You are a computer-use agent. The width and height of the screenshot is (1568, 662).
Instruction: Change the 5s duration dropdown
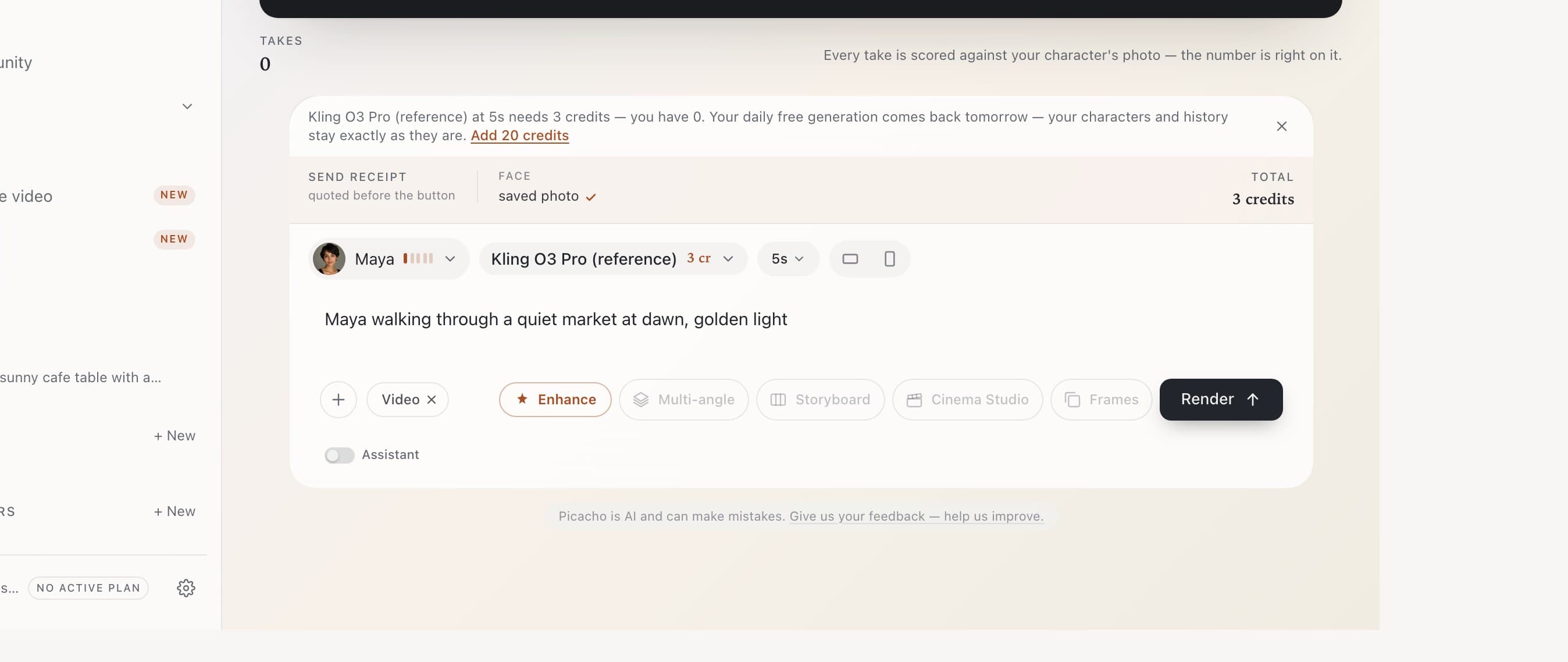(787, 259)
